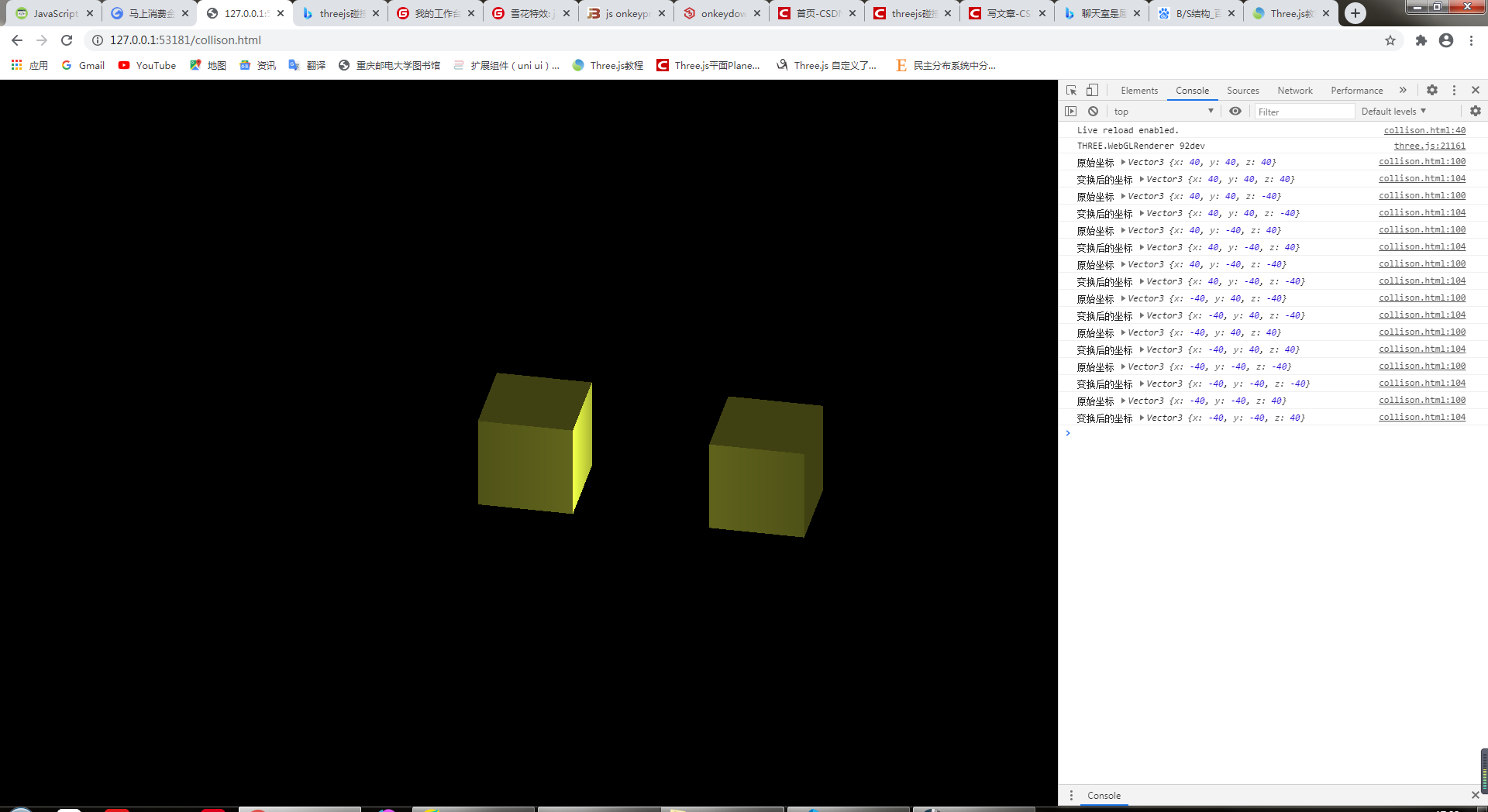Click the bookmark star in the address bar
Screen dimensions: 1488x812
click(x=1391, y=40)
